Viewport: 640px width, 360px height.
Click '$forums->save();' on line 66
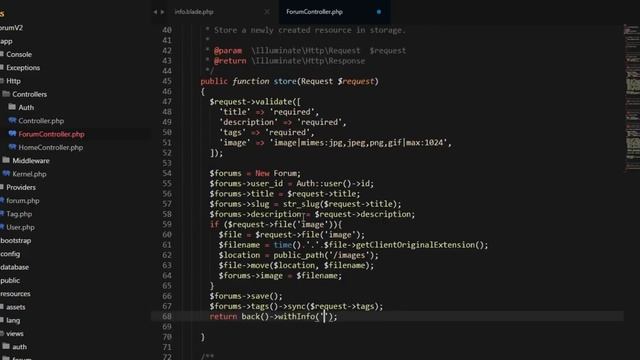click(x=246, y=296)
